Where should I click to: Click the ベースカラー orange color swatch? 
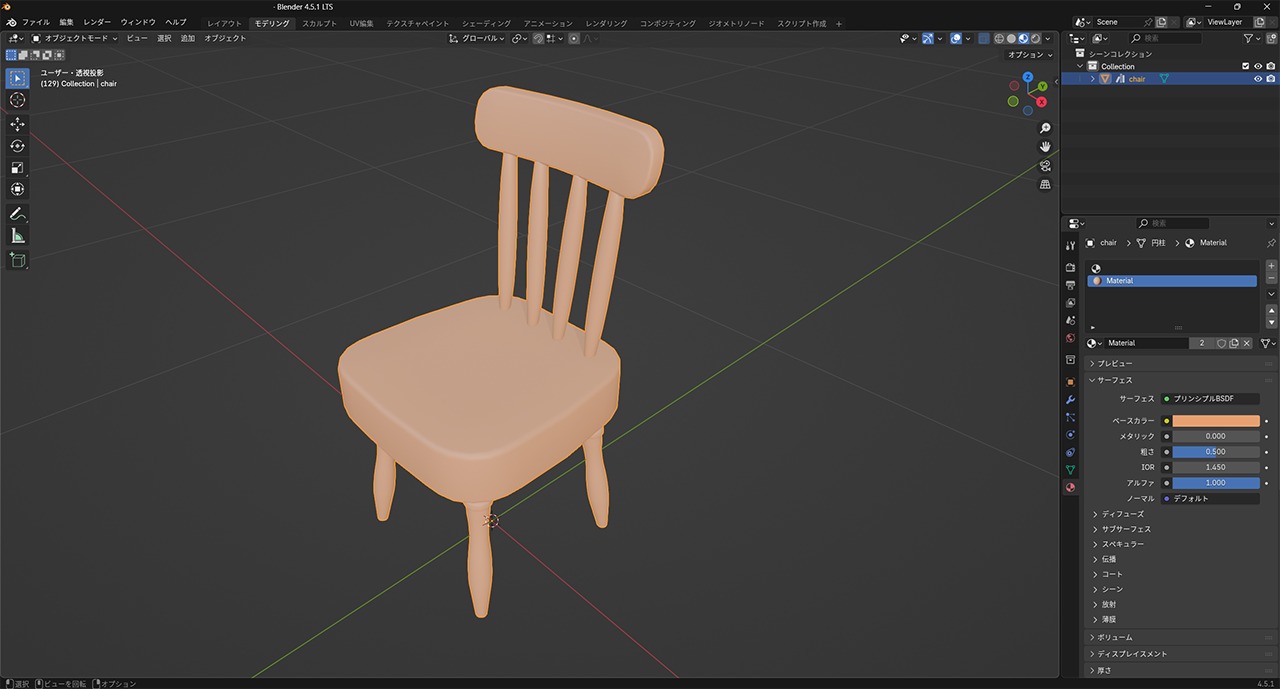(1215, 421)
